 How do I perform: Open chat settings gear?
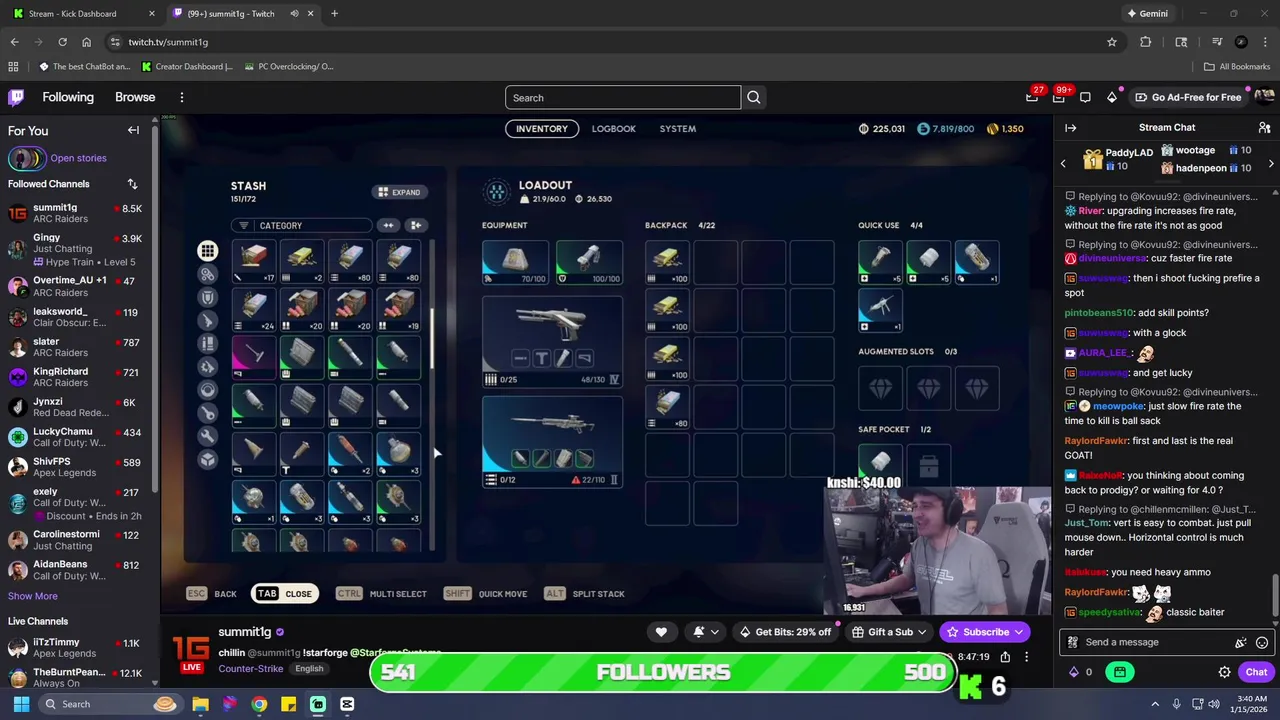point(1224,672)
